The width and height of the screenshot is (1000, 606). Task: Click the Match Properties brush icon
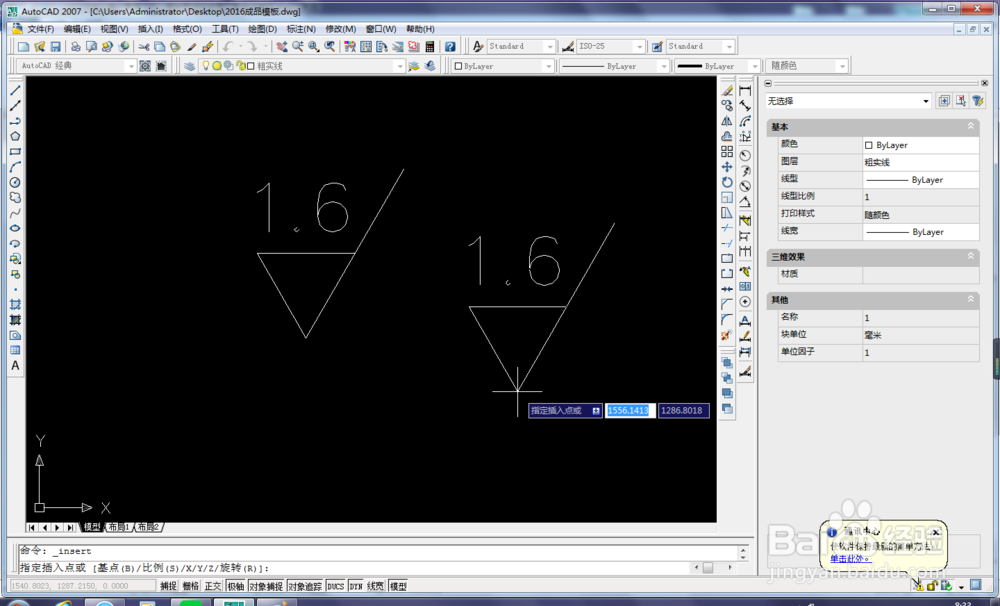(191, 47)
